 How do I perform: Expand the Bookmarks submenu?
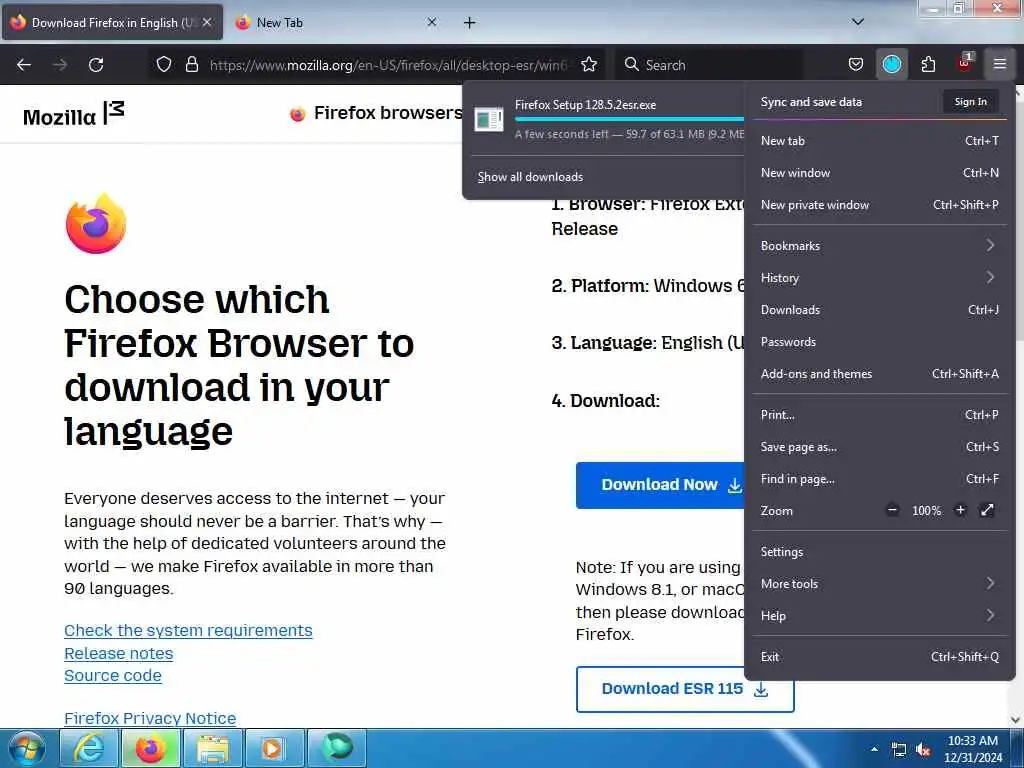(880, 246)
